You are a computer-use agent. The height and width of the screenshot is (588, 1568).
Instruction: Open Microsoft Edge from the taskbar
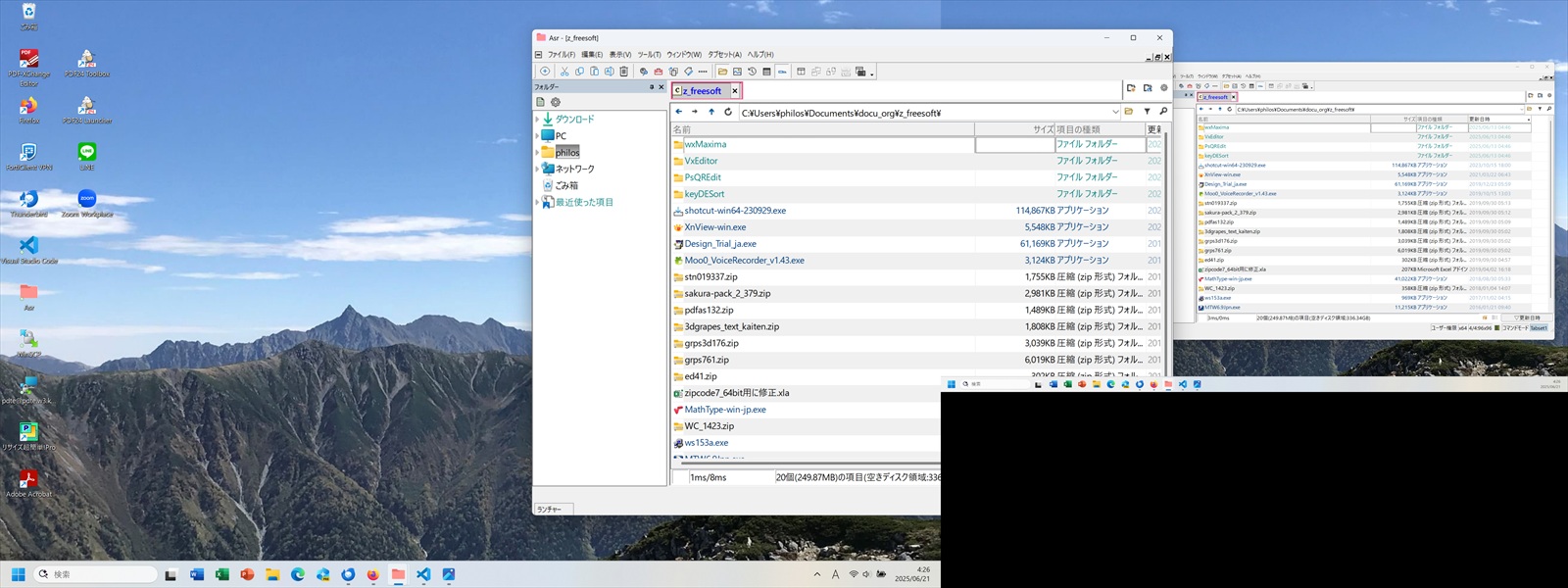coord(298,574)
